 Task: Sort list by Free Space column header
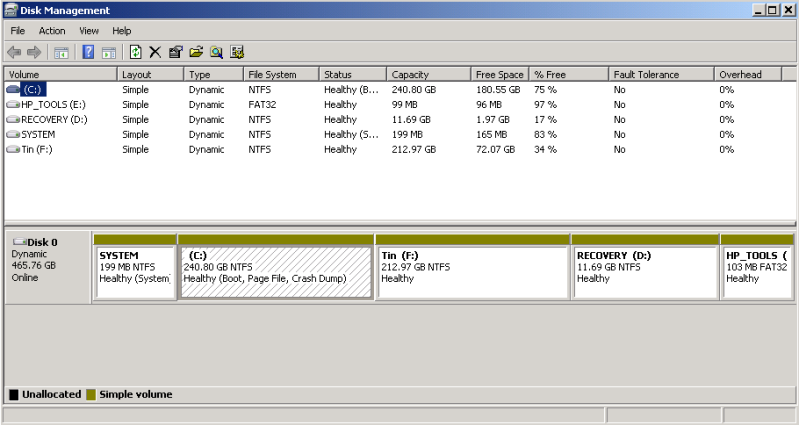500,75
